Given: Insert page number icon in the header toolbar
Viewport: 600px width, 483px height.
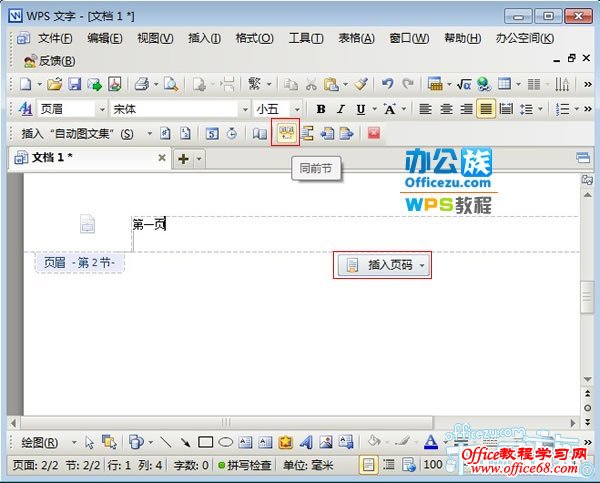Looking at the screenshot, I should 165,134.
